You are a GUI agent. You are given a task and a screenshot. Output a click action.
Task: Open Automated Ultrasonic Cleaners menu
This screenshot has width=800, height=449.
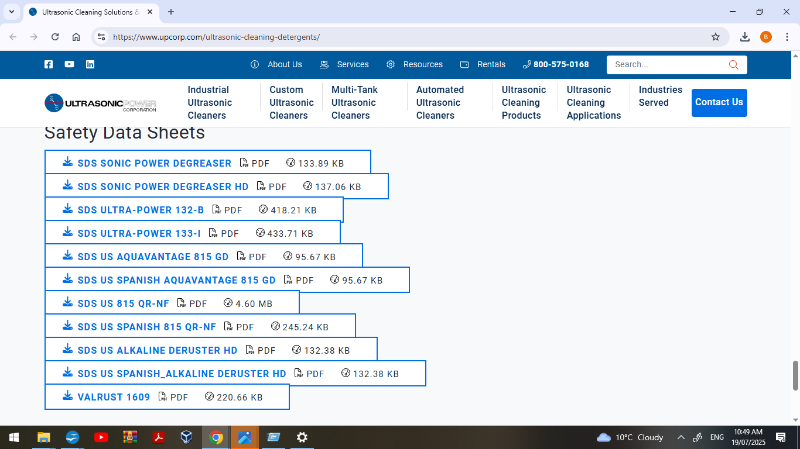tap(440, 103)
